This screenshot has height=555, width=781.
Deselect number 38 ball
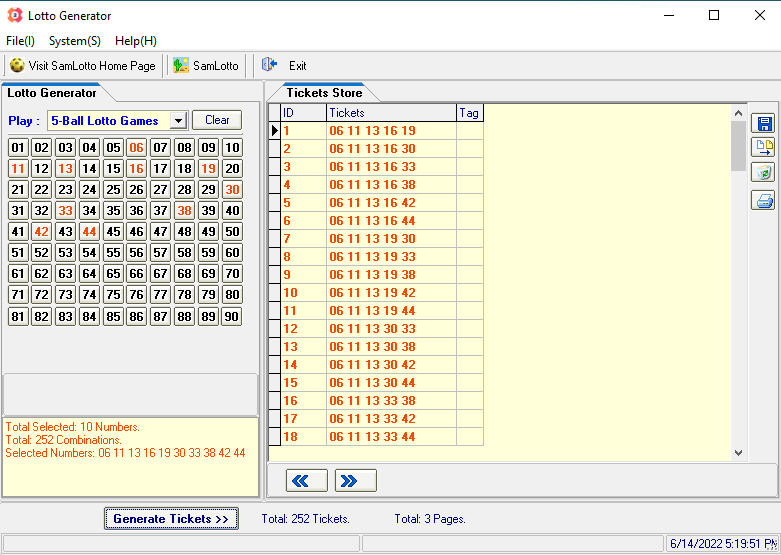point(184,210)
